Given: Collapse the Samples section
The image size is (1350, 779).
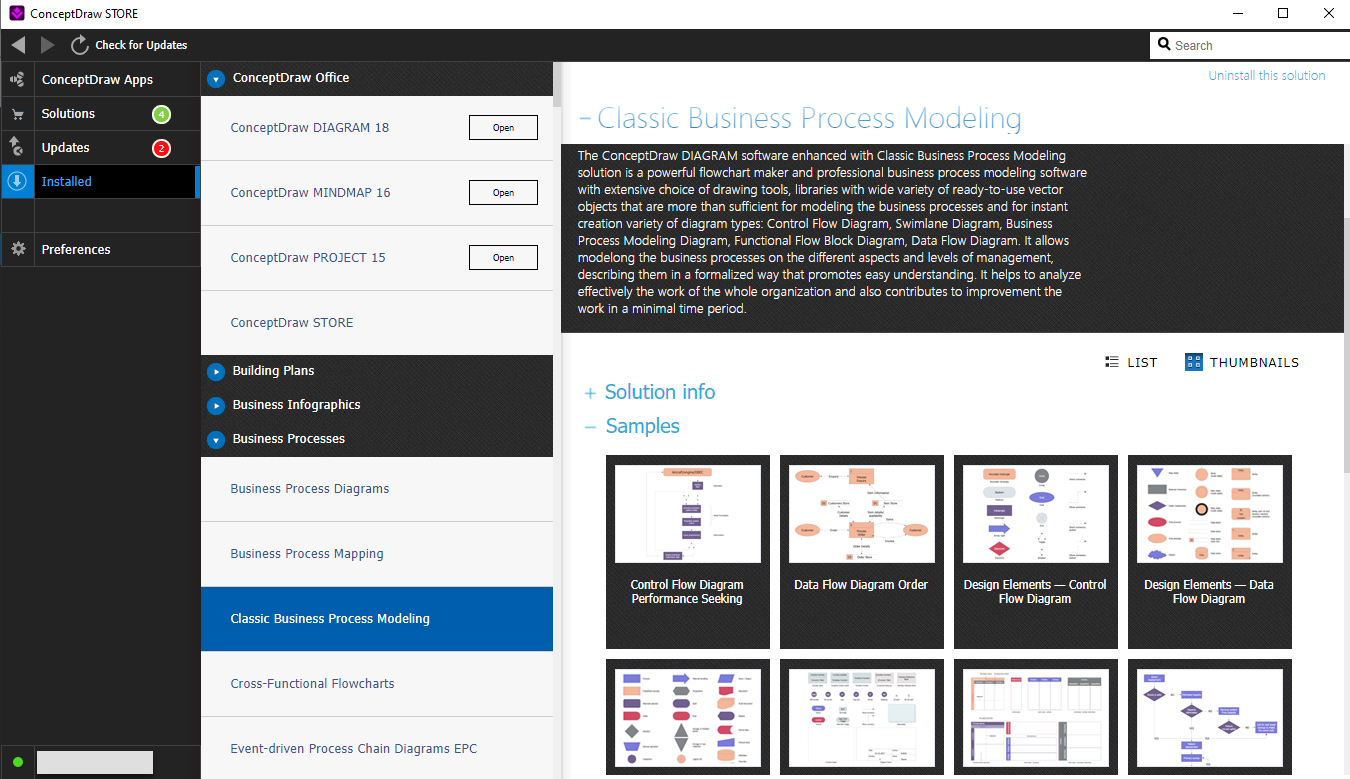Looking at the screenshot, I should [590, 427].
